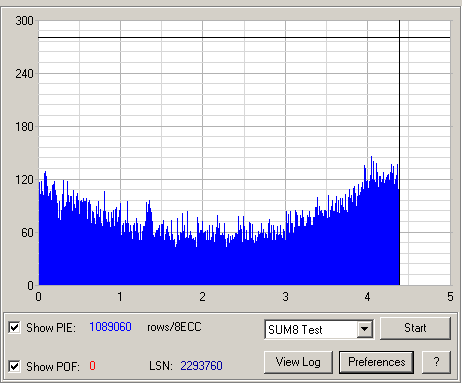Click the rows/8ECC label

174,327
